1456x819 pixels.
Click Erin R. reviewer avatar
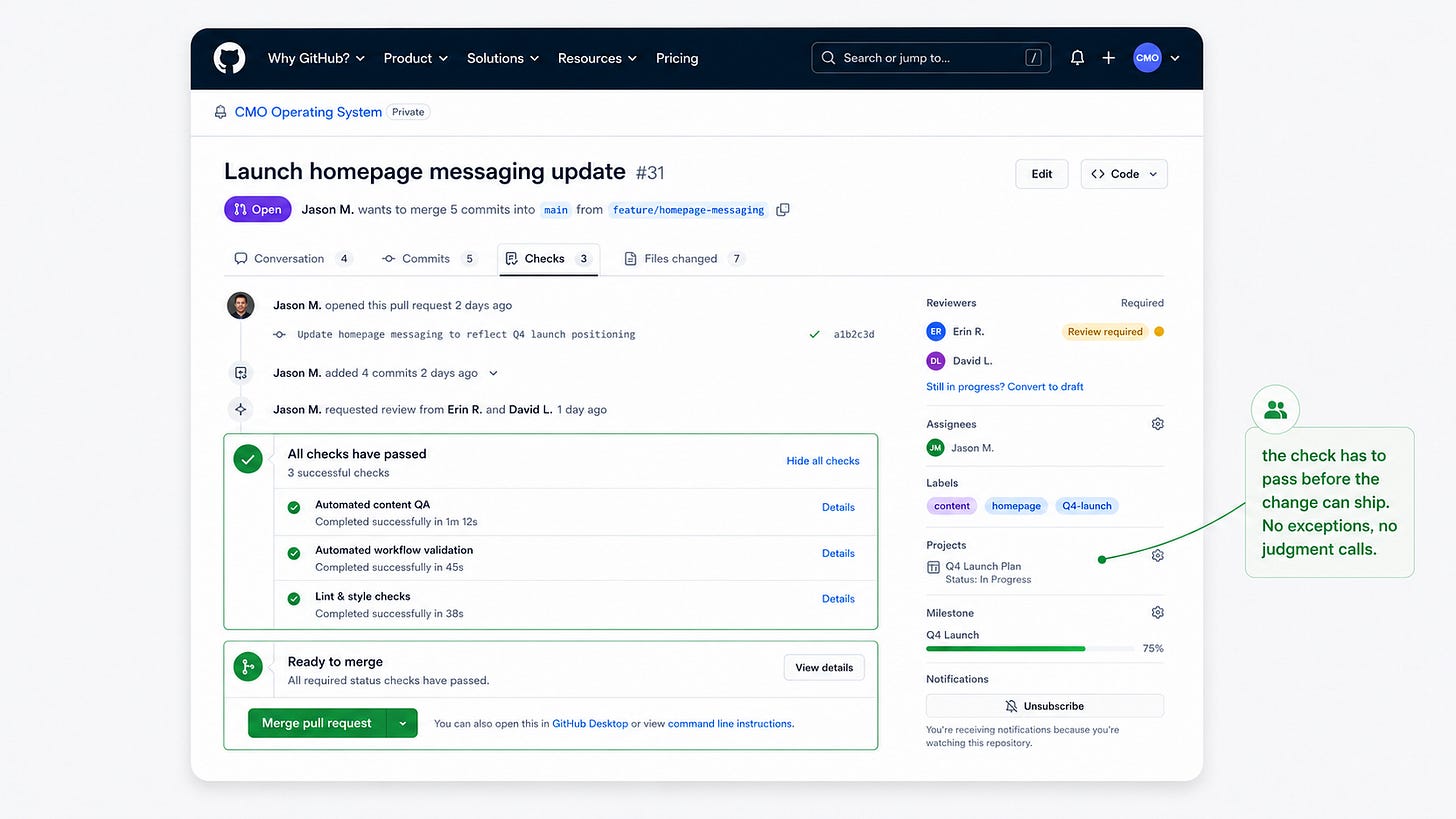[936, 332]
